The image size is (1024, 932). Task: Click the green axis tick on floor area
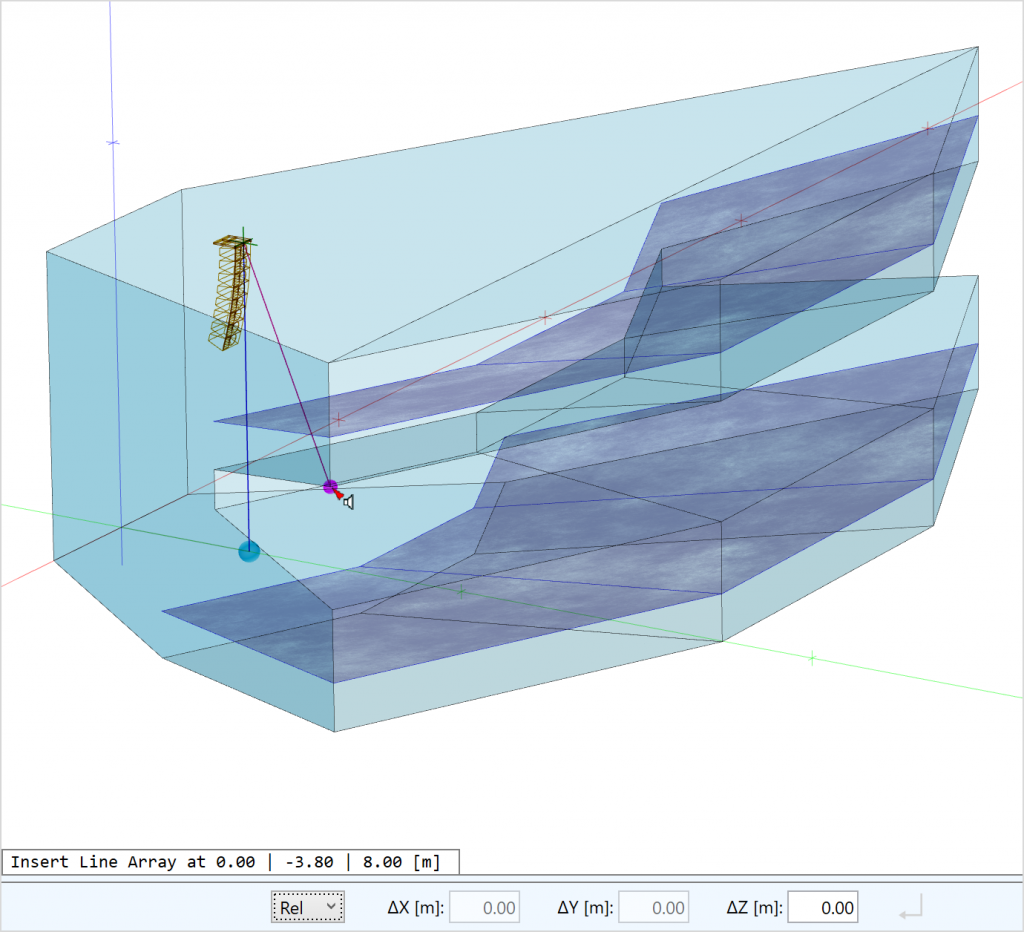click(x=461, y=592)
